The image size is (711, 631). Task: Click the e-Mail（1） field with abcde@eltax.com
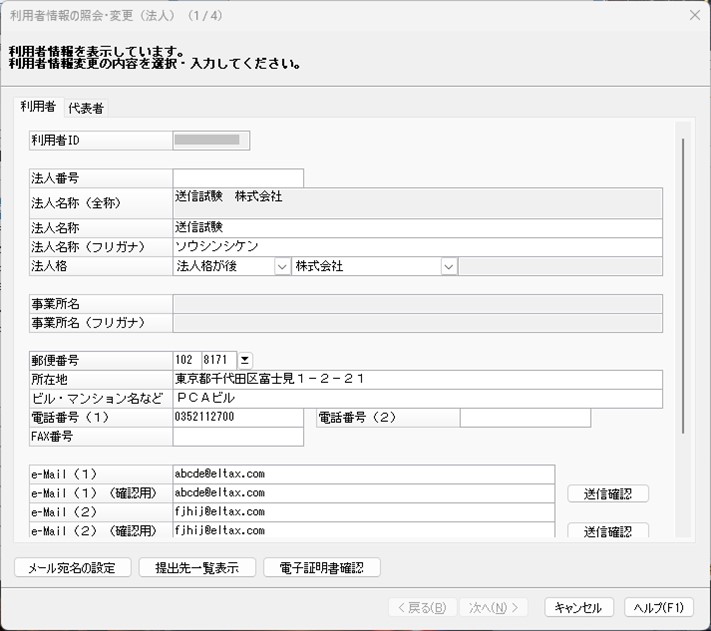coord(364,474)
